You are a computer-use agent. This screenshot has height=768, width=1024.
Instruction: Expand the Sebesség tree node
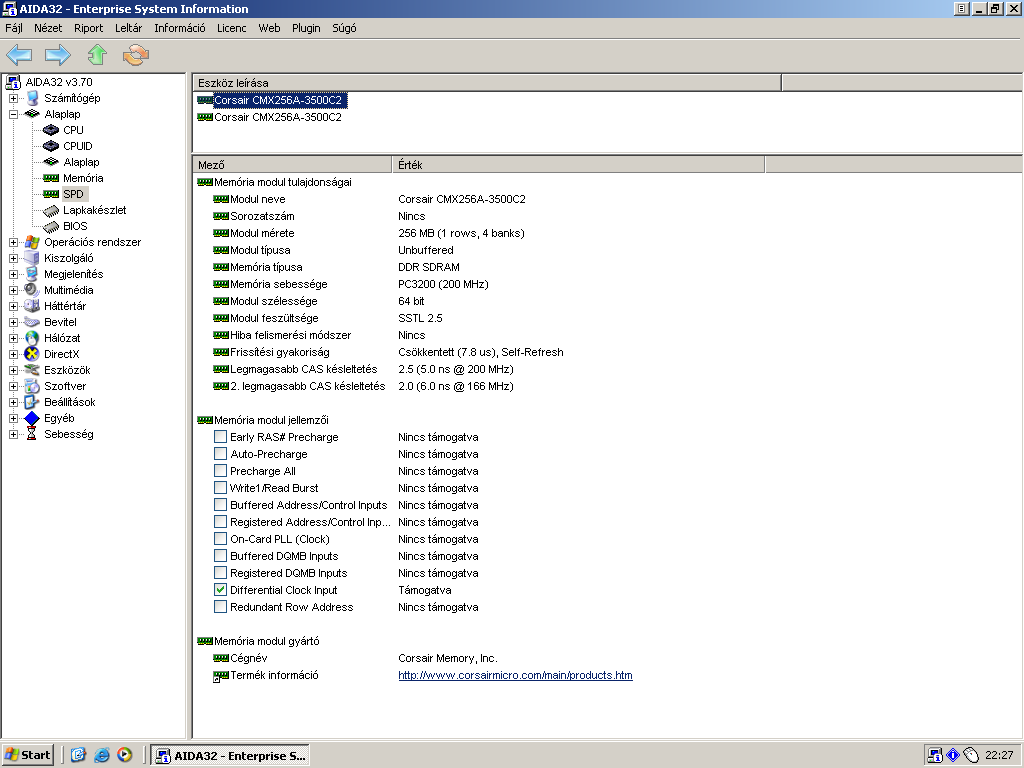[x=13, y=434]
